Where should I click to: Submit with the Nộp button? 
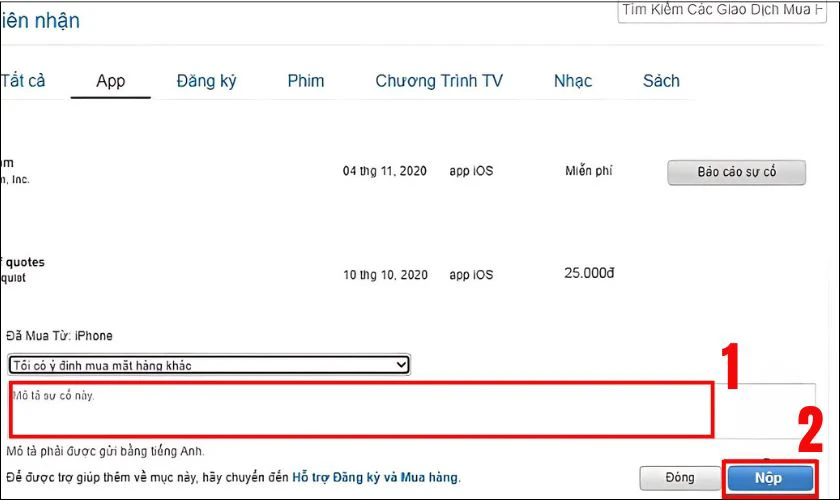pos(768,477)
